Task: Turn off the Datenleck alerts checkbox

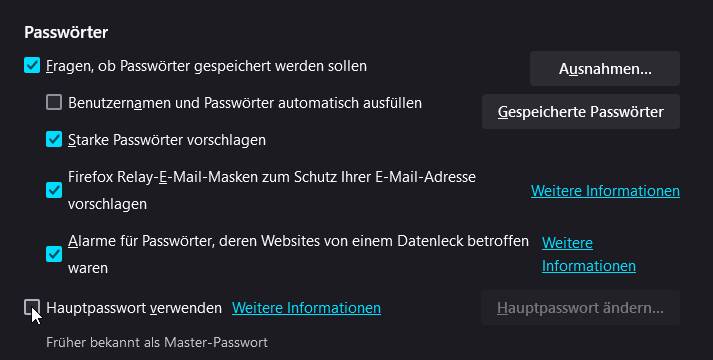Action: click(x=54, y=254)
